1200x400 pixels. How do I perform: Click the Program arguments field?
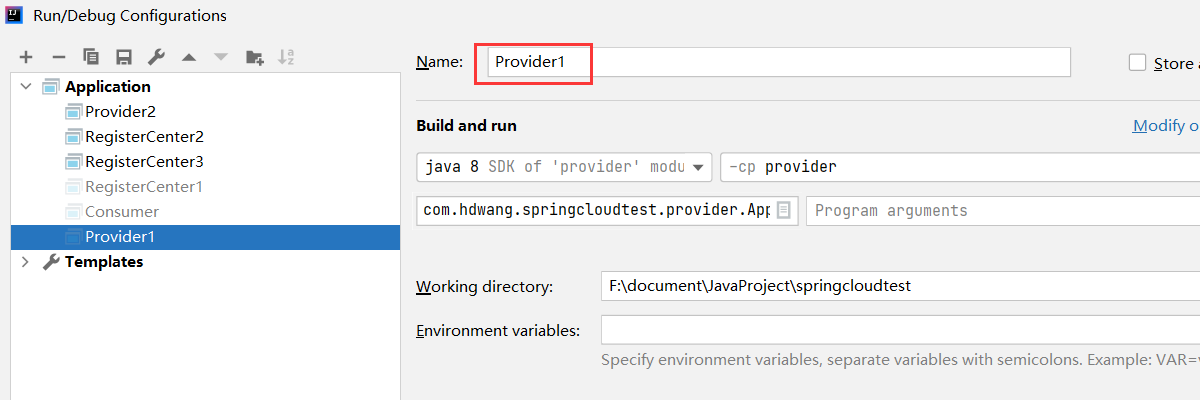pyautogui.click(x=1000, y=211)
